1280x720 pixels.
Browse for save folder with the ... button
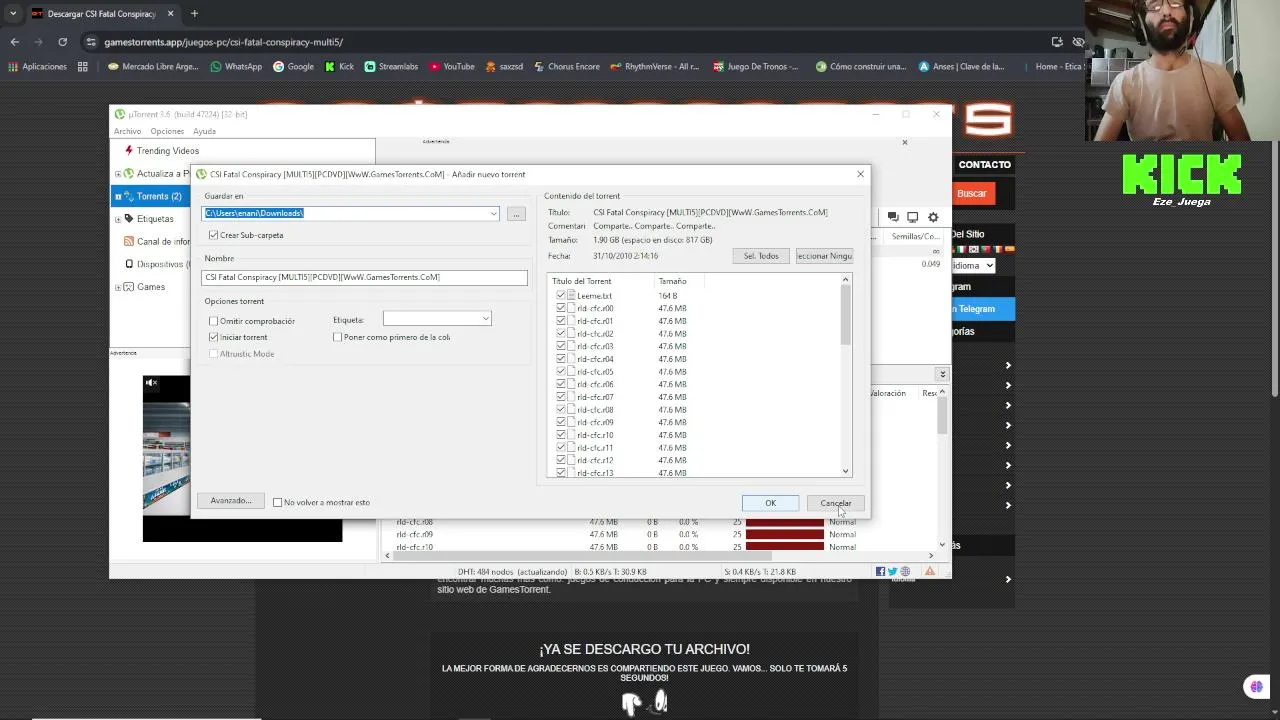coord(516,213)
